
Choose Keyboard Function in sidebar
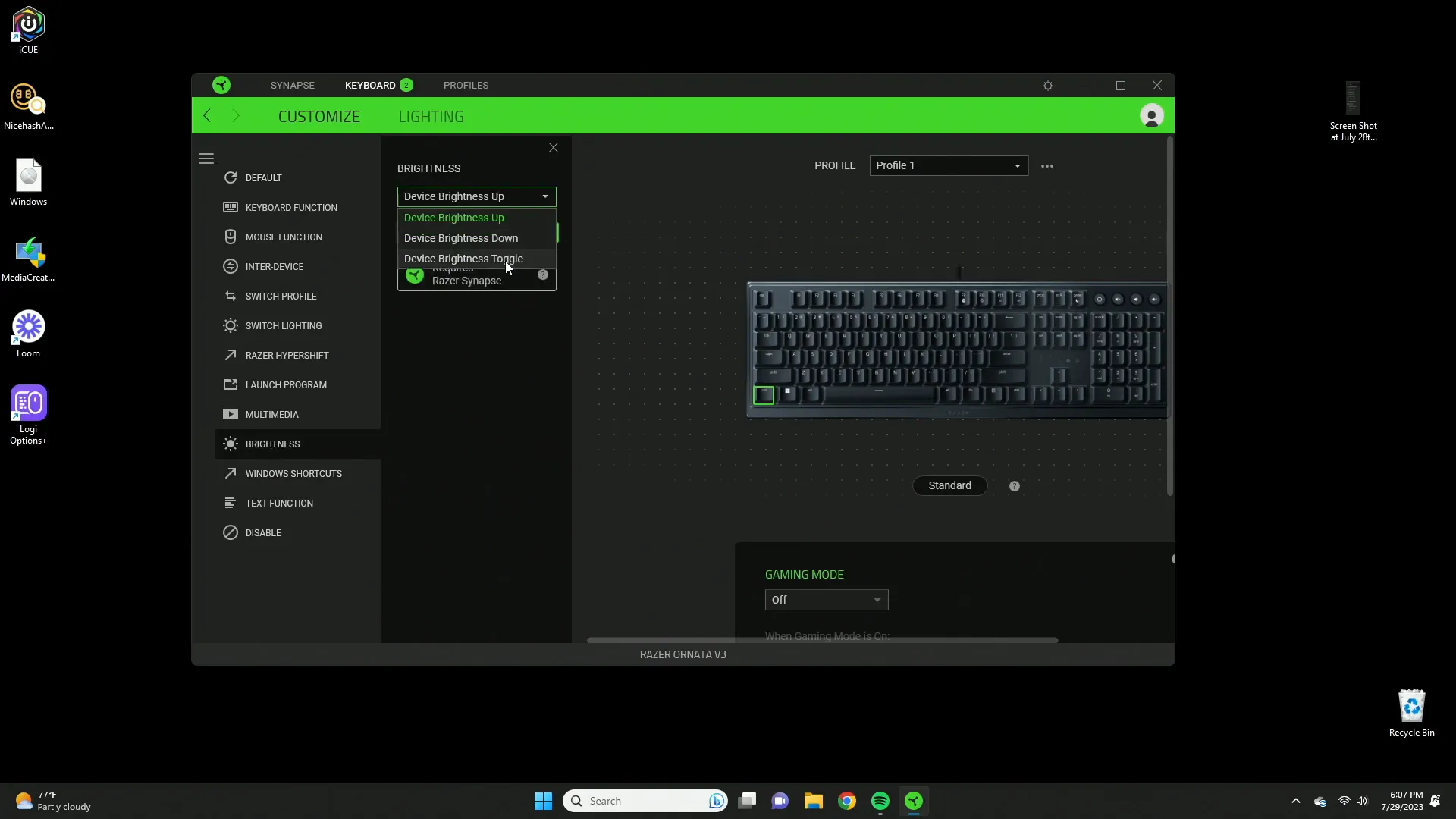click(297, 207)
